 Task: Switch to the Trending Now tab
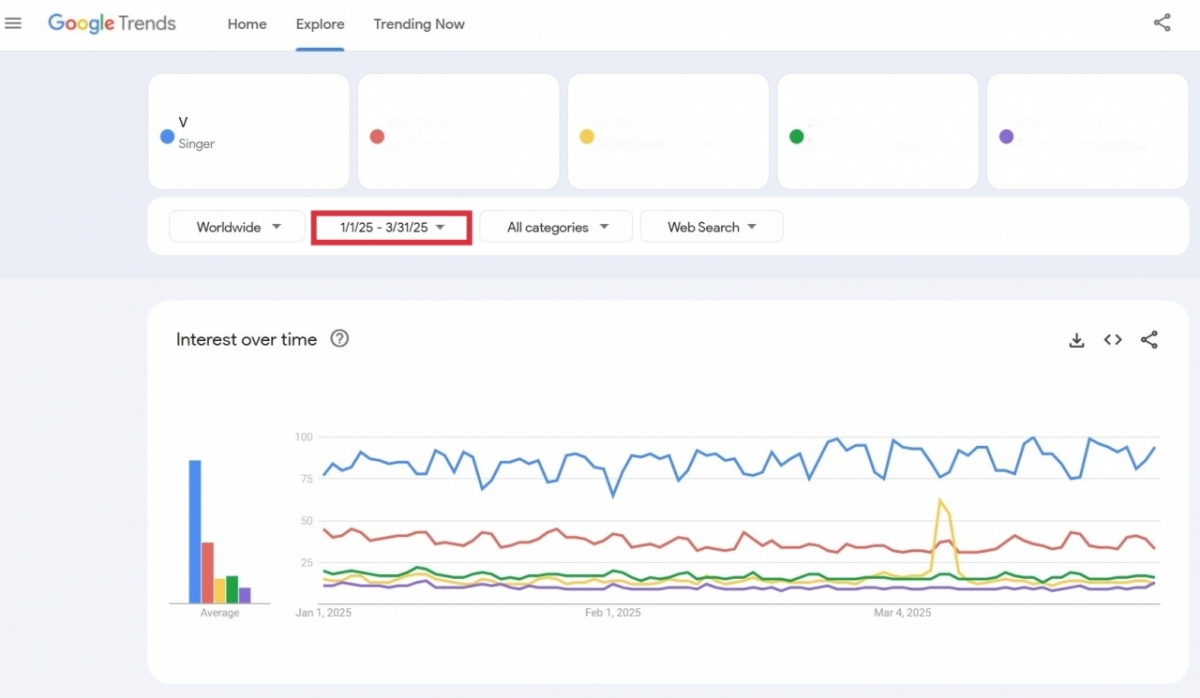click(x=419, y=24)
